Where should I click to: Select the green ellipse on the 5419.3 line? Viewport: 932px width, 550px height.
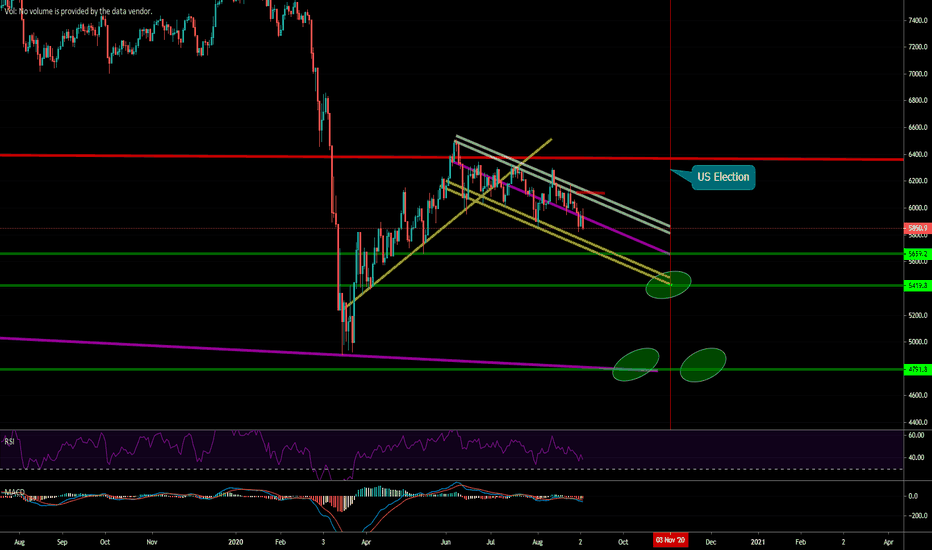669,285
